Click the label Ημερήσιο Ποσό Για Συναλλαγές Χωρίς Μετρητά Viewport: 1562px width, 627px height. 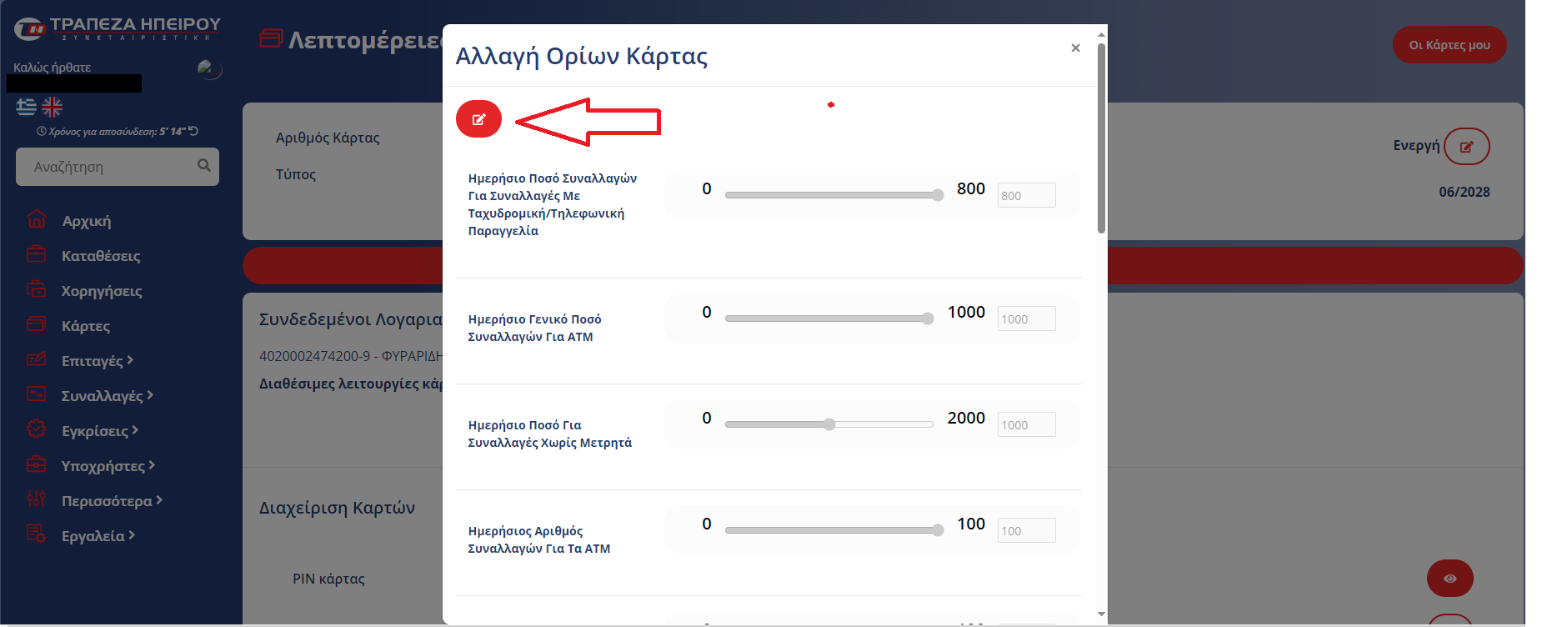click(x=550, y=434)
